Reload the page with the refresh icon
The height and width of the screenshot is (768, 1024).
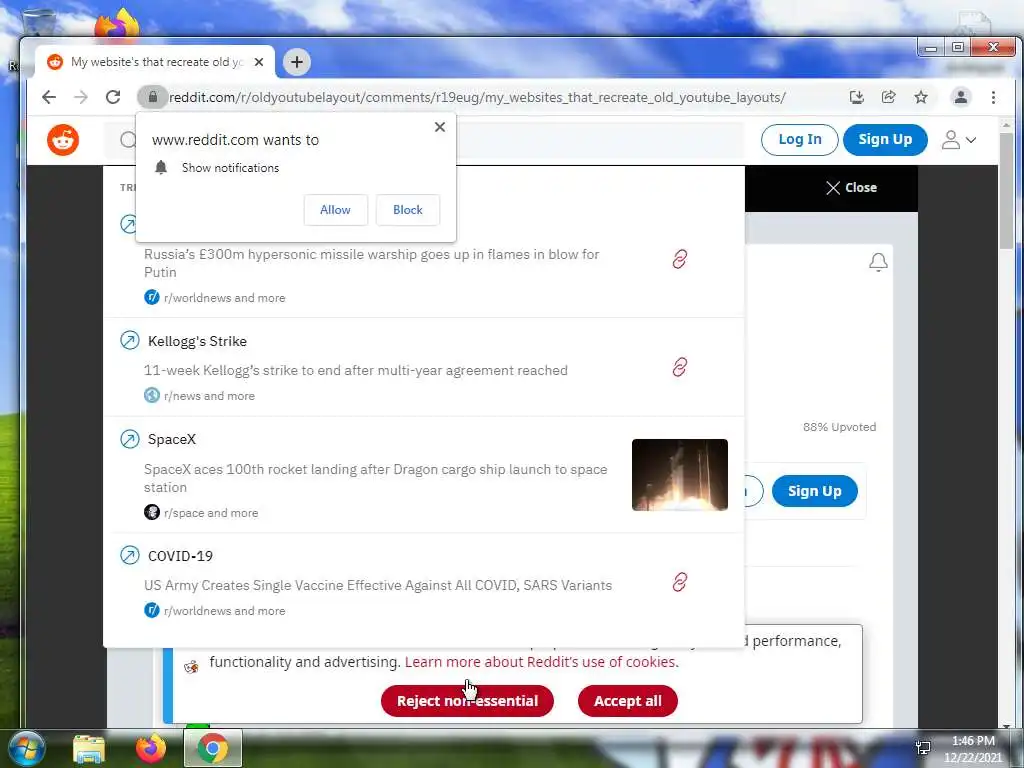tap(113, 97)
